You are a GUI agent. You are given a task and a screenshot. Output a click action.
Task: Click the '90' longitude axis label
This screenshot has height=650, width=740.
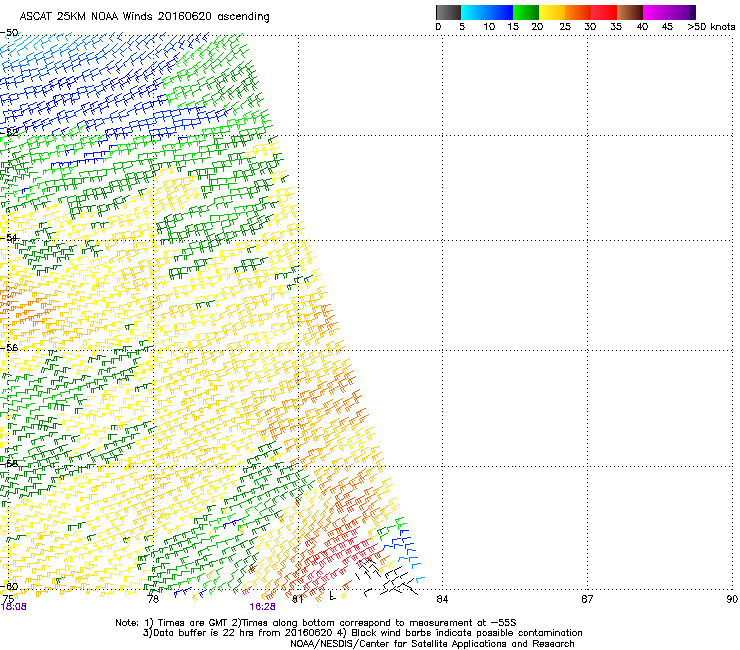pos(732,599)
